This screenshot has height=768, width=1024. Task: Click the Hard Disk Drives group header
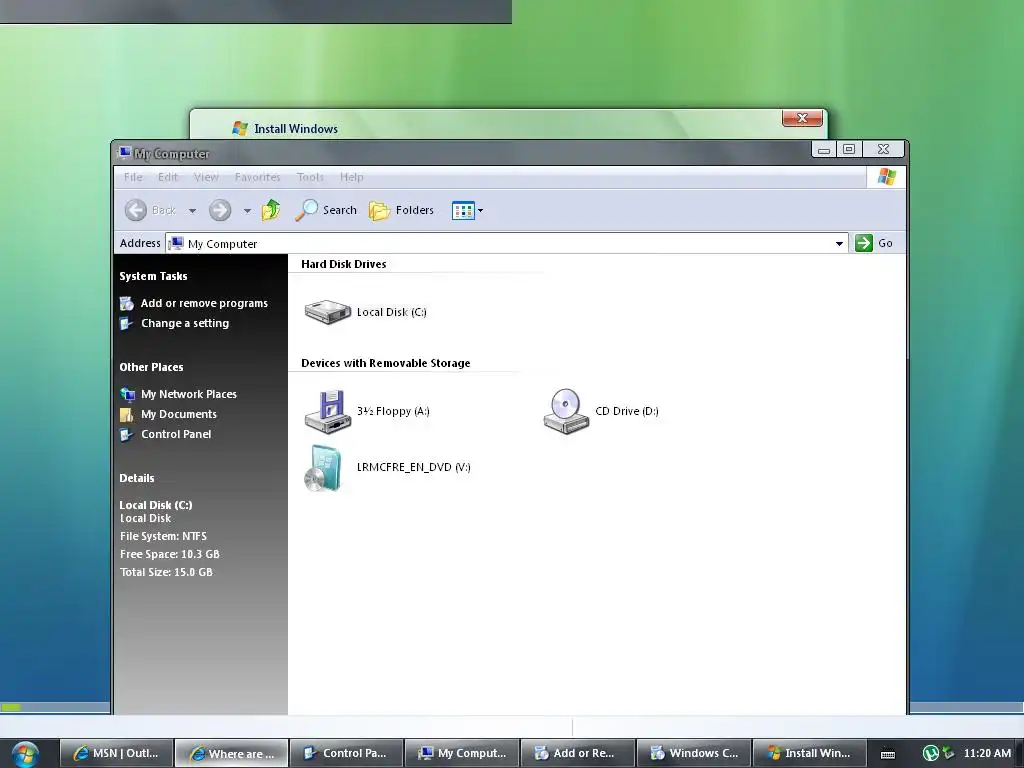tap(344, 264)
